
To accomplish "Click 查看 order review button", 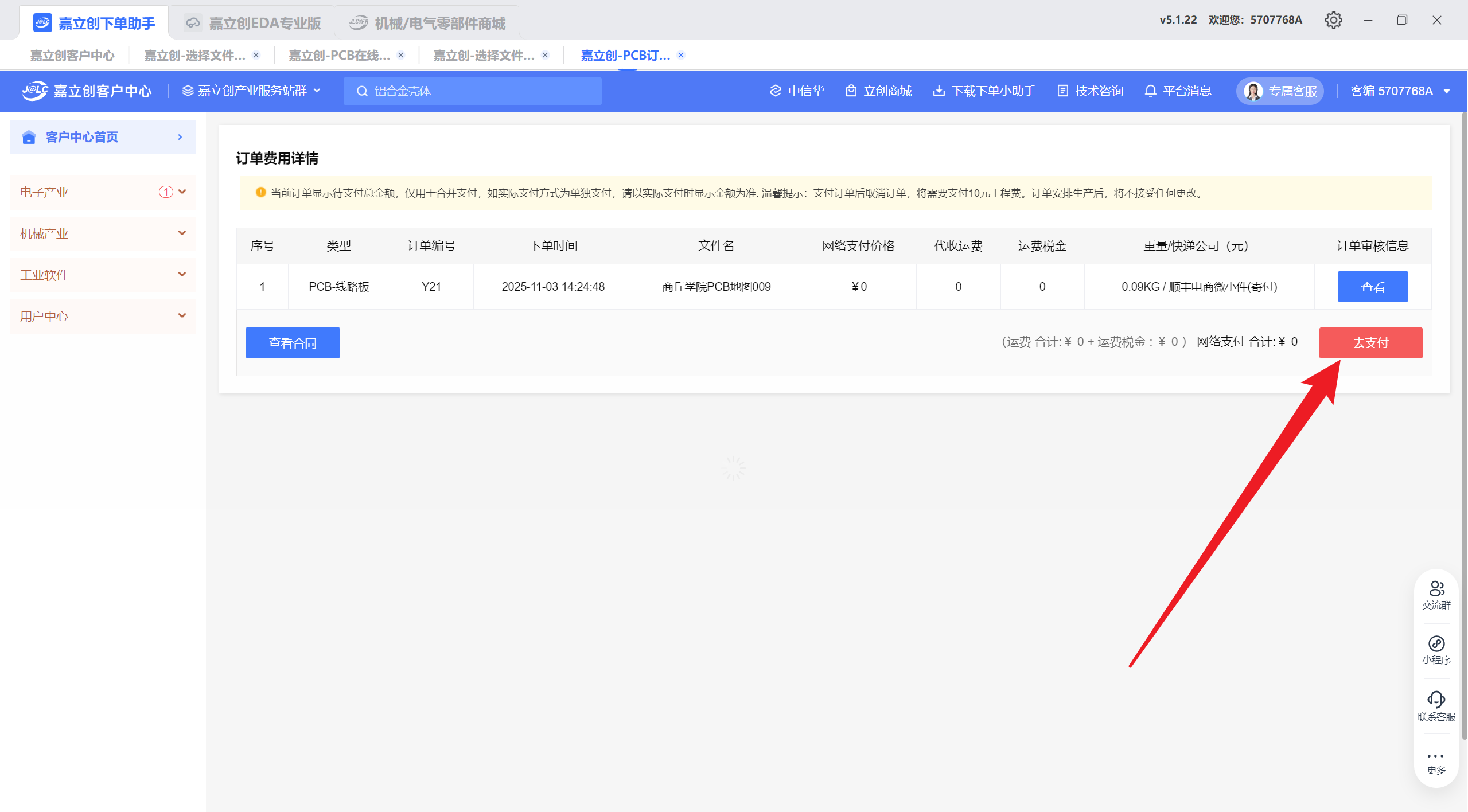I will (1372, 287).
